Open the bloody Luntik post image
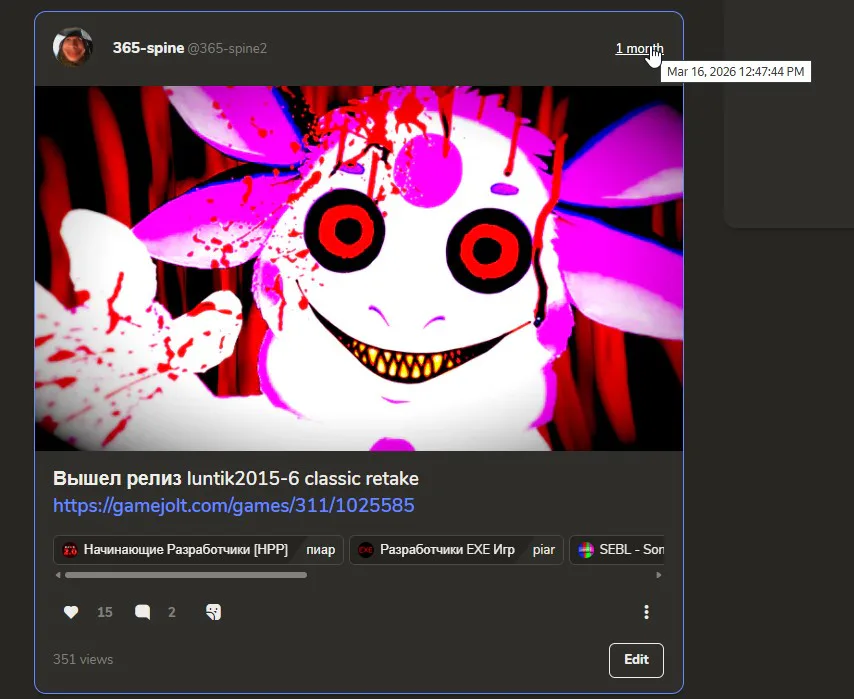Image resolution: width=854 pixels, height=699 pixels. pyautogui.click(x=359, y=268)
